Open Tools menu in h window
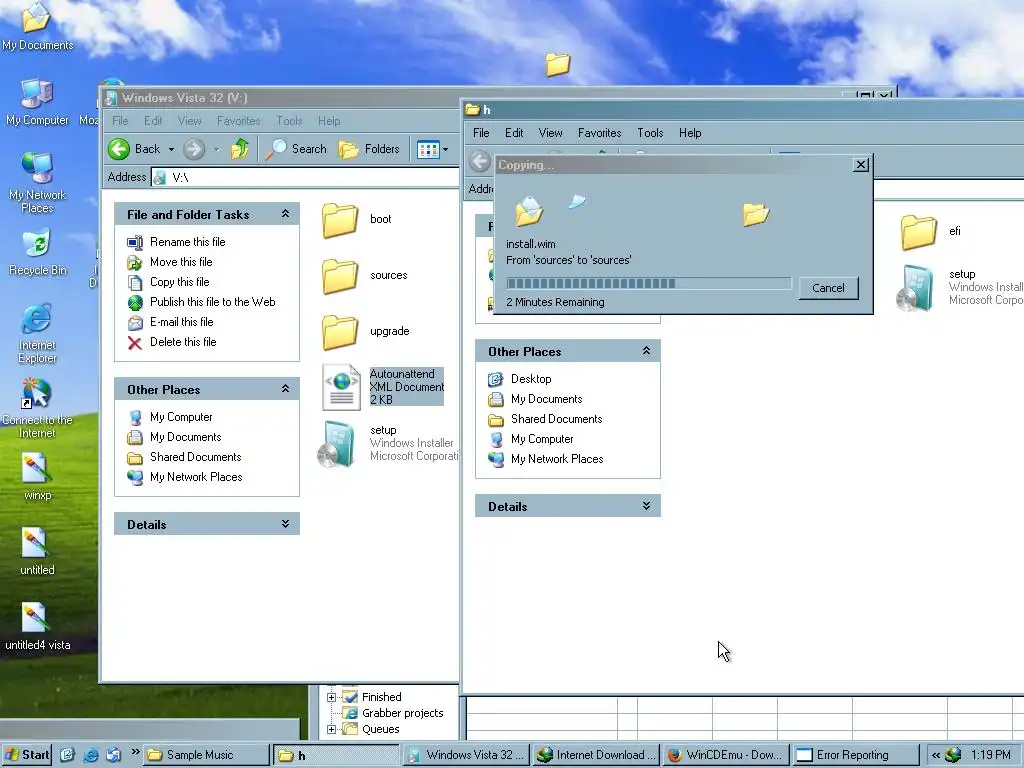The height and width of the screenshot is (768, 1024). click(x=650, y=133)
